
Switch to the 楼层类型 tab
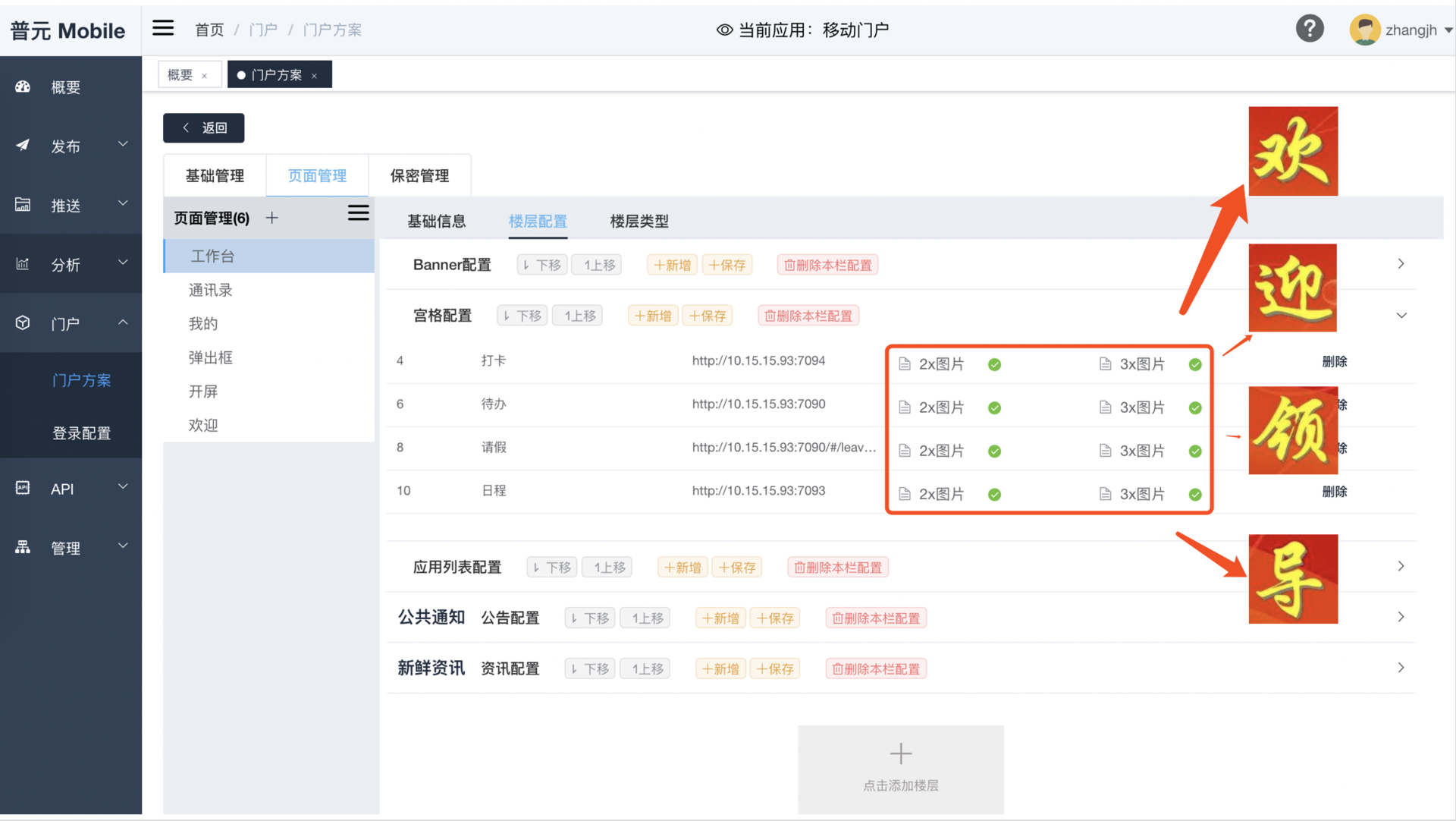[639, 222]
